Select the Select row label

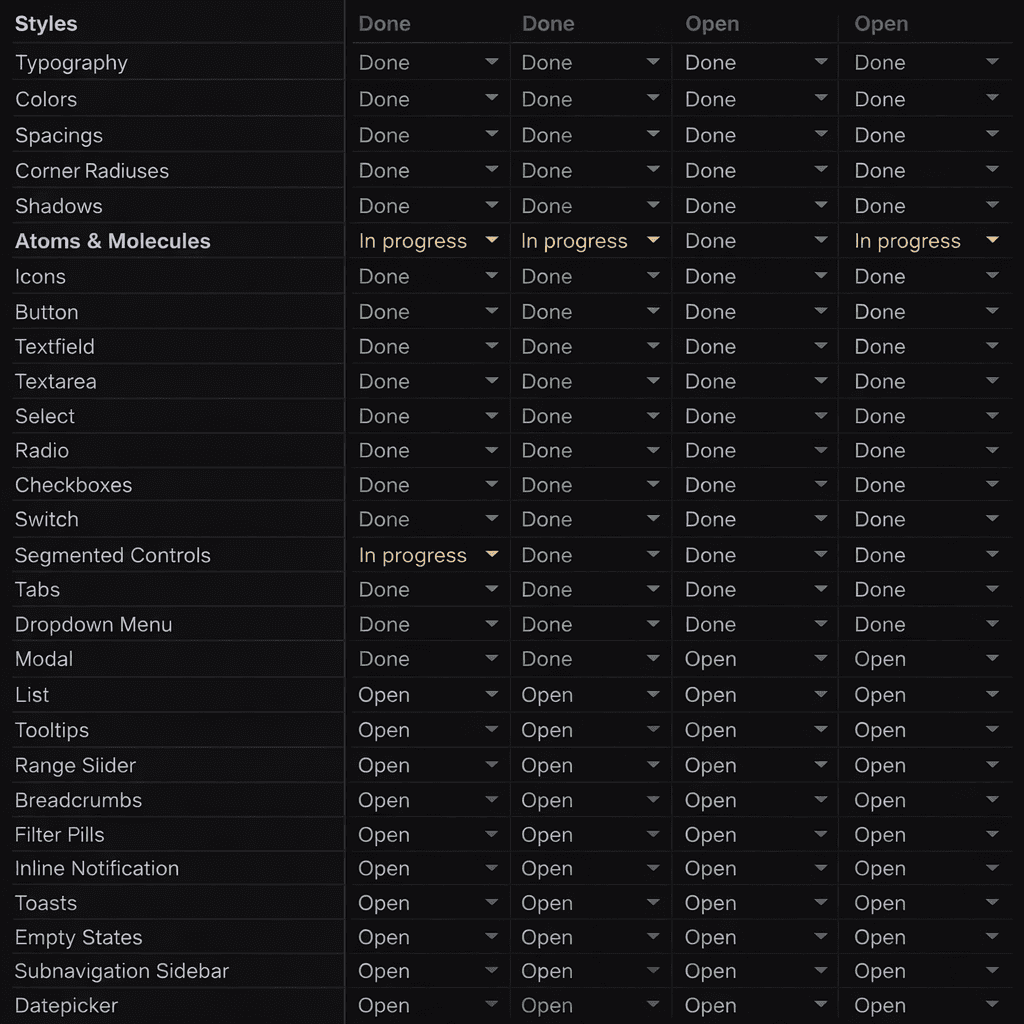click(x=45, y=416)
